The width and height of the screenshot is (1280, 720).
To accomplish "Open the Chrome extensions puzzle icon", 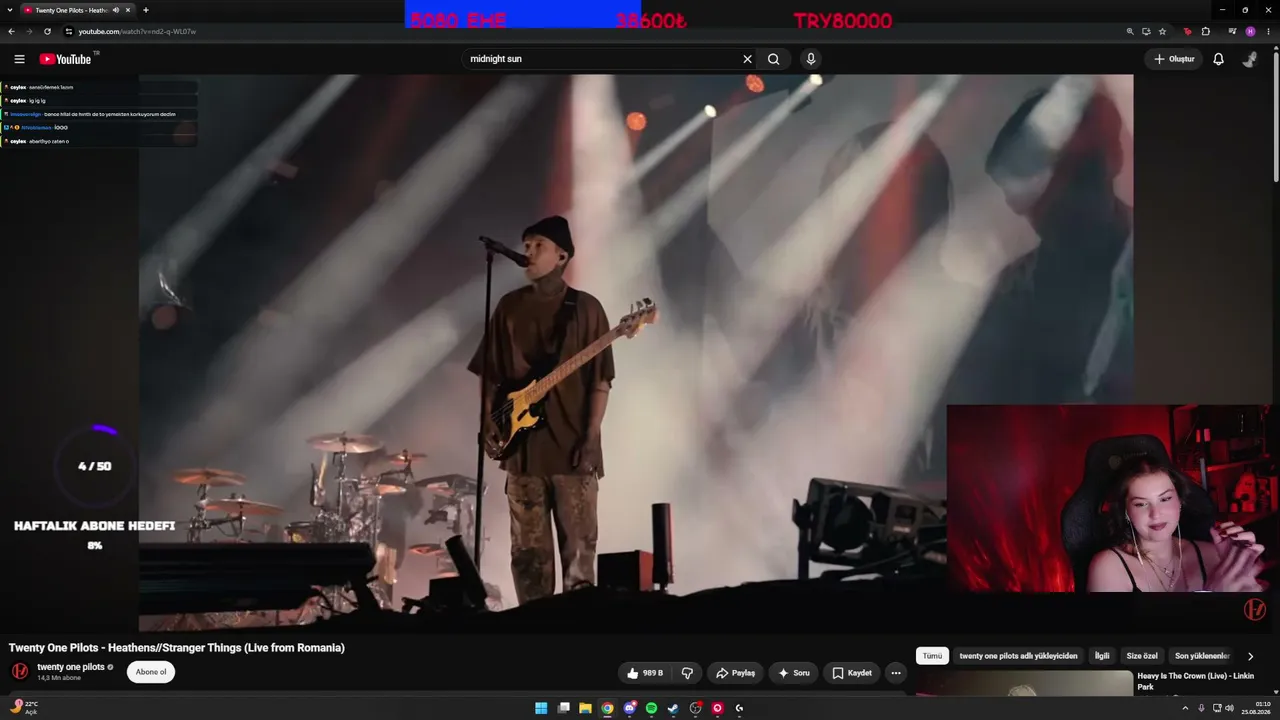I will click(x=1206, y=31).
